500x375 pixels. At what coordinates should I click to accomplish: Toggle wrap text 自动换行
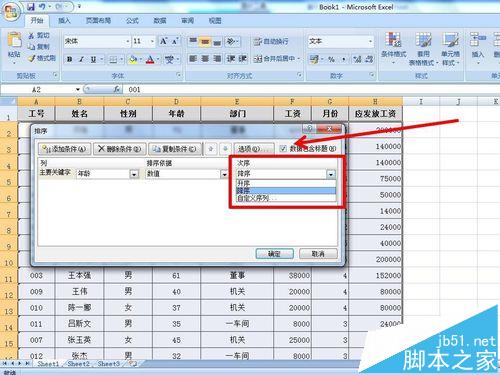pyautogui.click(x=271, y=41)
